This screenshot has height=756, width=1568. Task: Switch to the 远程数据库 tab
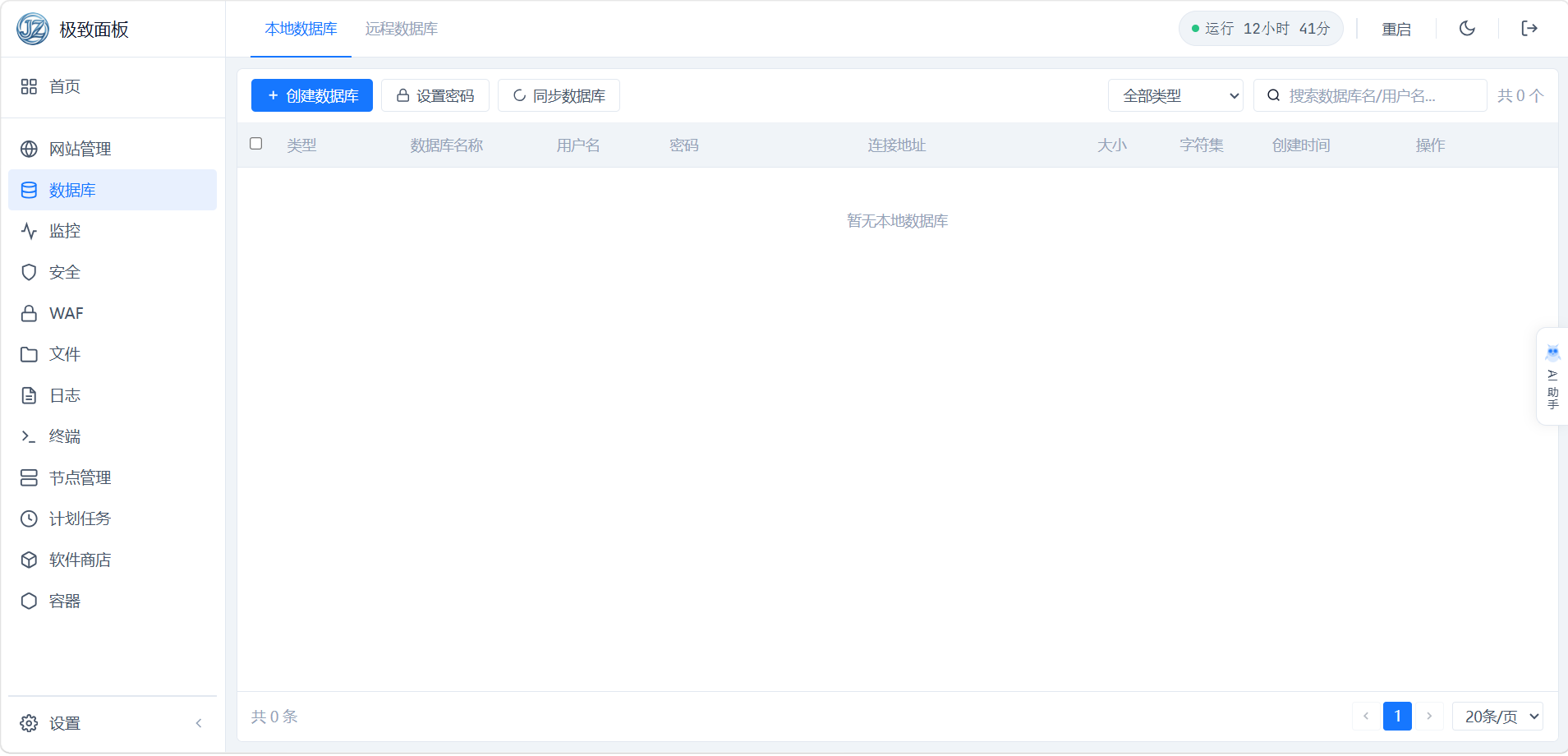[x=402, y=29]
